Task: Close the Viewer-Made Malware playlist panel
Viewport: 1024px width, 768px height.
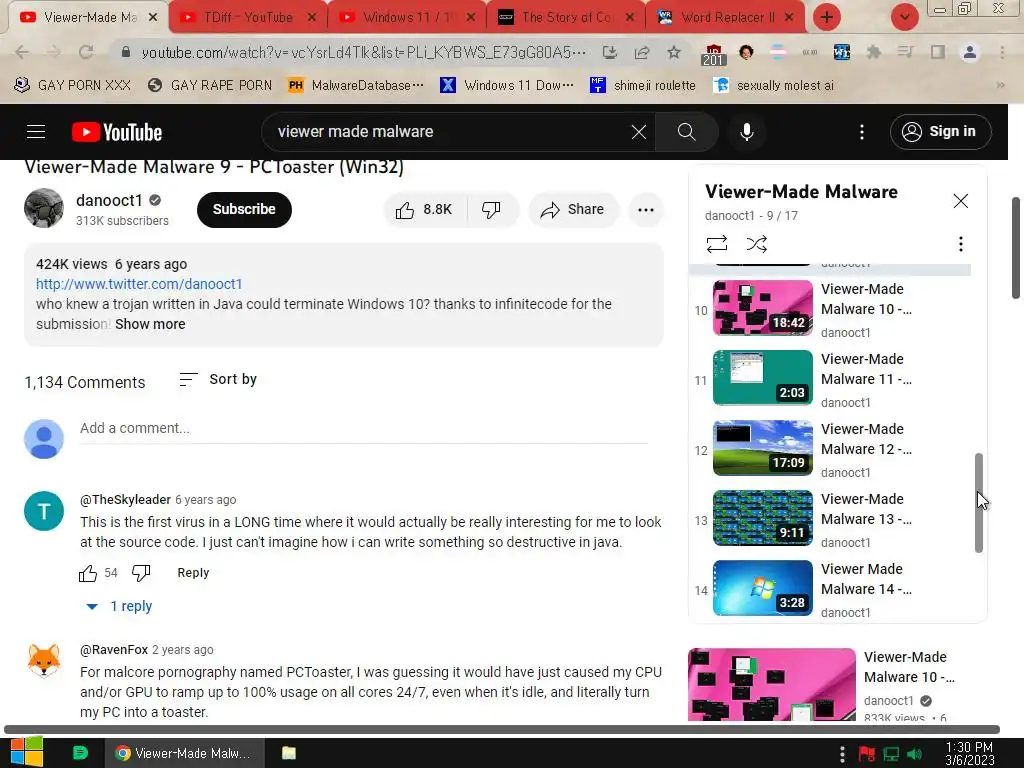Action: point(960,201)
